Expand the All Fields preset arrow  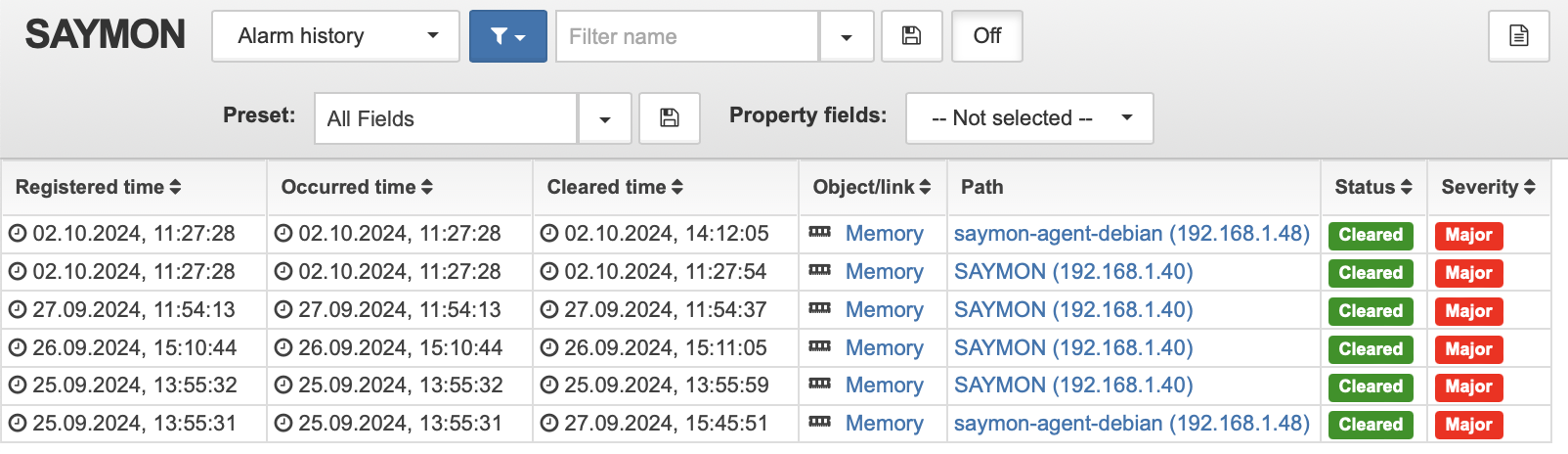(x=604, y=118)
